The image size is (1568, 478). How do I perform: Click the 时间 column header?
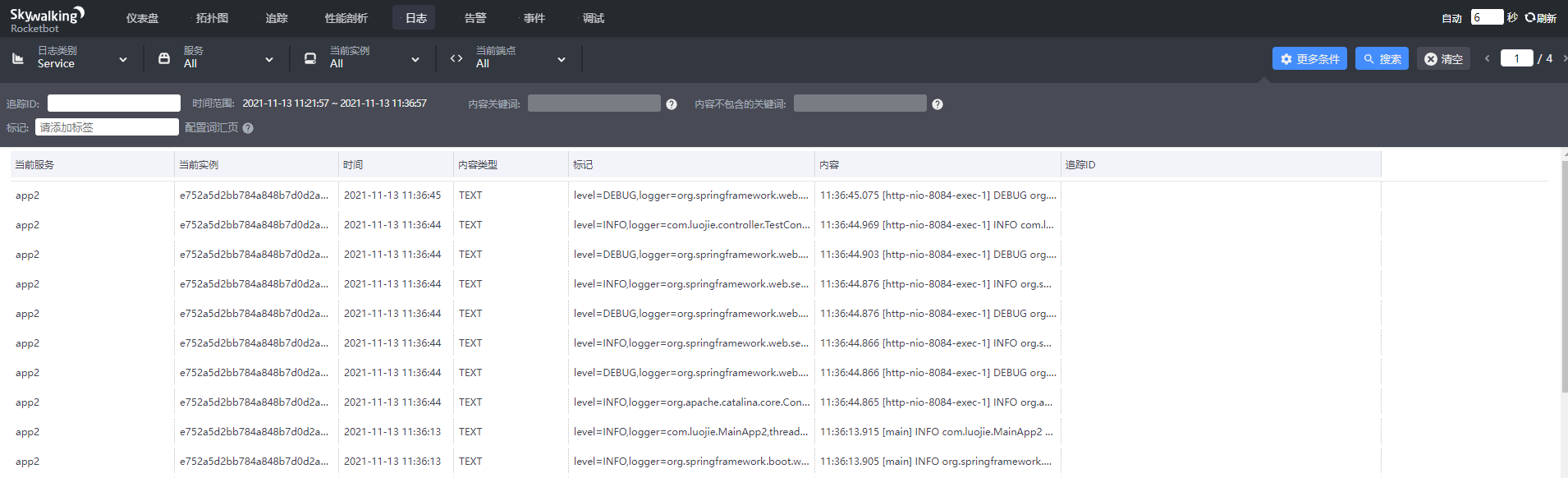(396, 164)
